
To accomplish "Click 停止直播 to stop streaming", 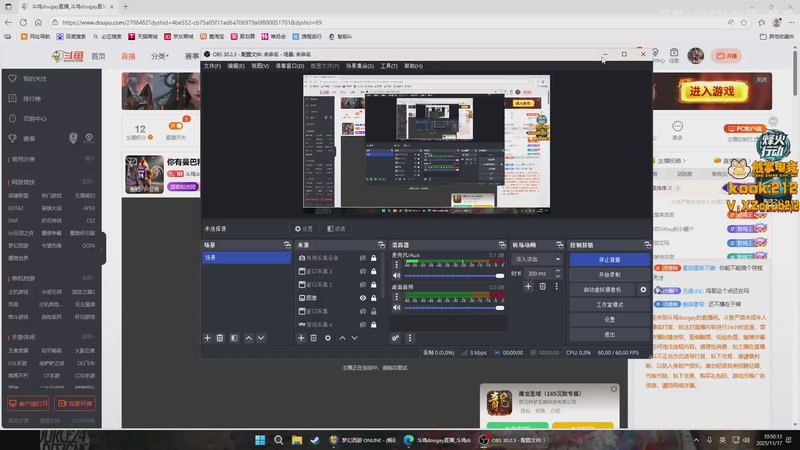I will tap(610, 260).
